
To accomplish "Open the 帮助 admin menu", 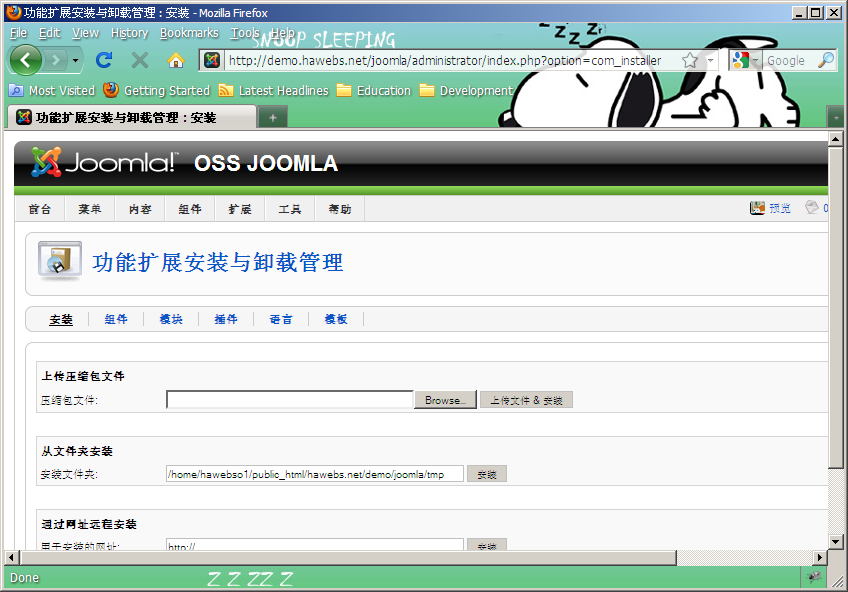I will (340, 209).
